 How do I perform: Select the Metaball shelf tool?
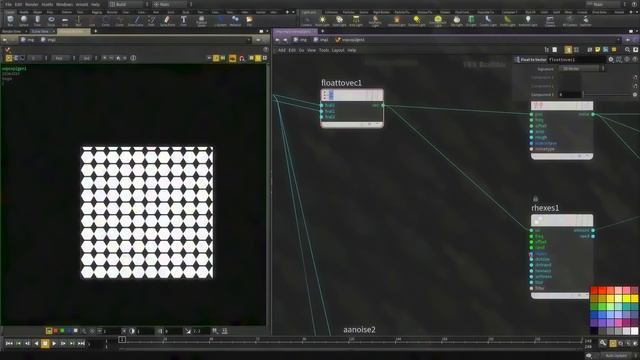point(235,20)
